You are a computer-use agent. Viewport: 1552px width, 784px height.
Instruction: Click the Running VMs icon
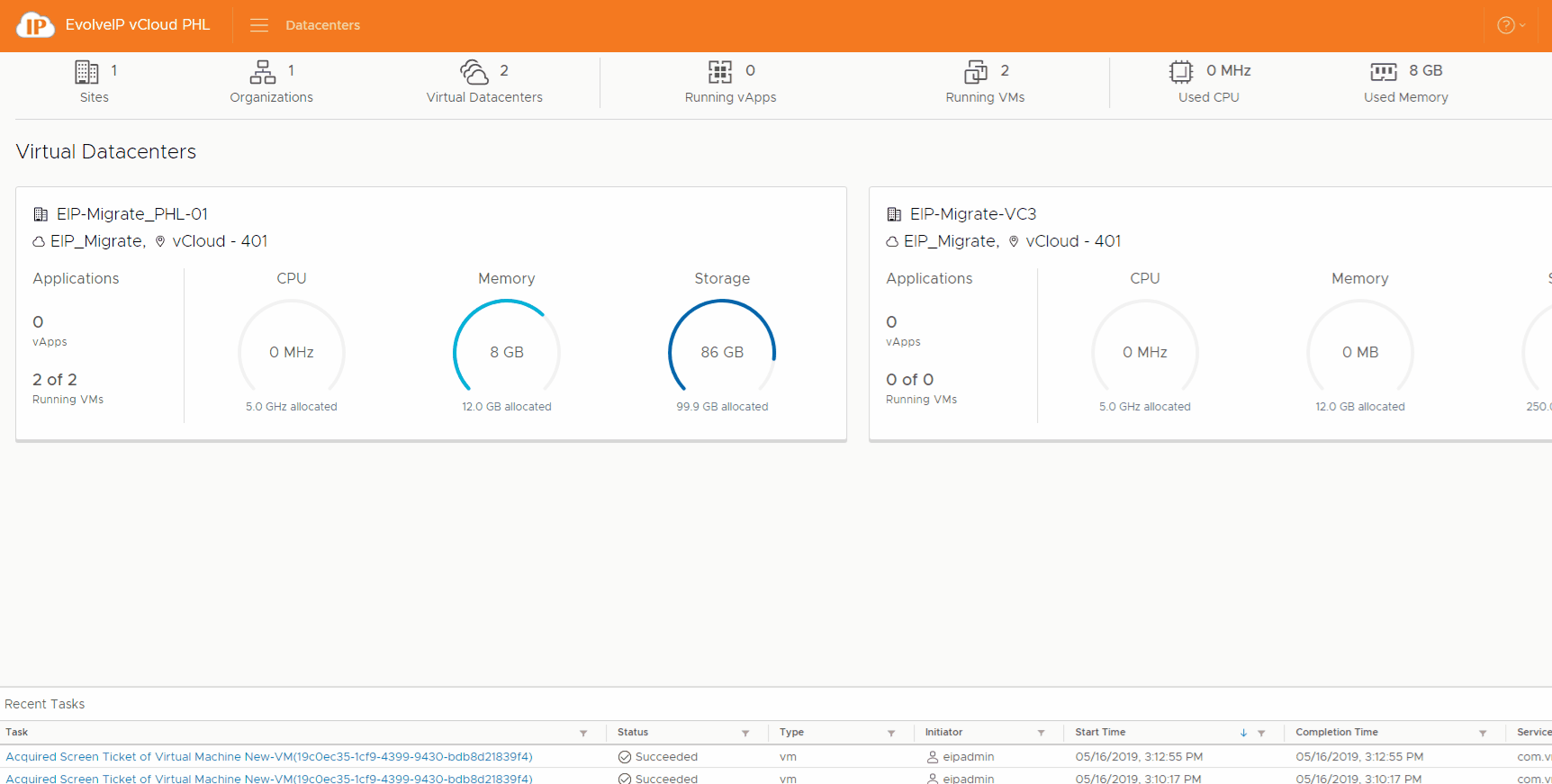(x=975, y=71)
